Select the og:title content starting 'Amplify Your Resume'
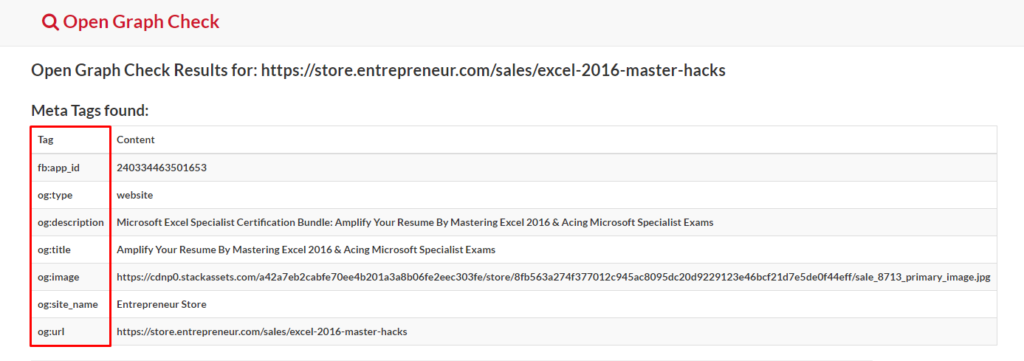 click(306, 249)
